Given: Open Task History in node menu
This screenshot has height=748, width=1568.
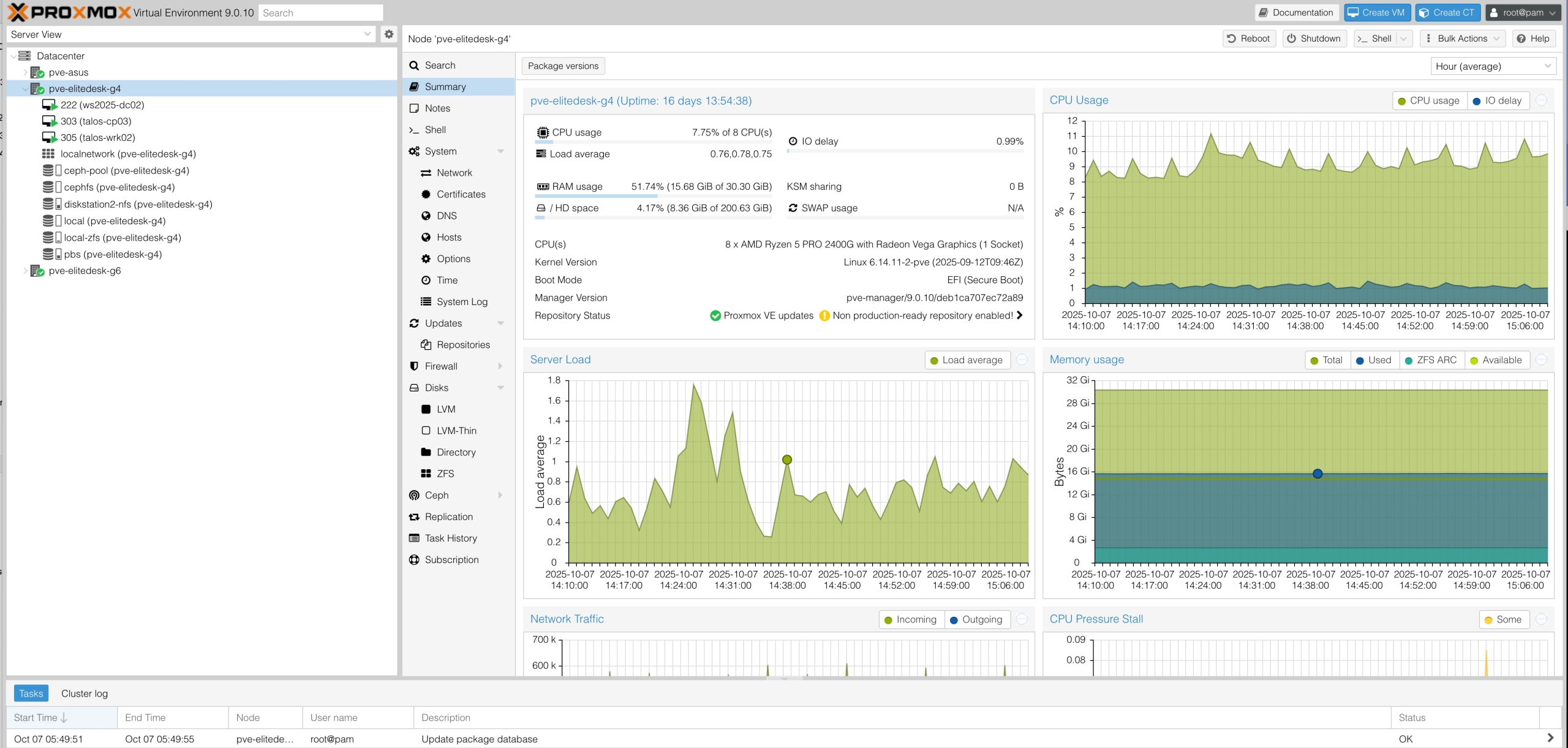Looking at the screenshot, I should pos(450,538).
